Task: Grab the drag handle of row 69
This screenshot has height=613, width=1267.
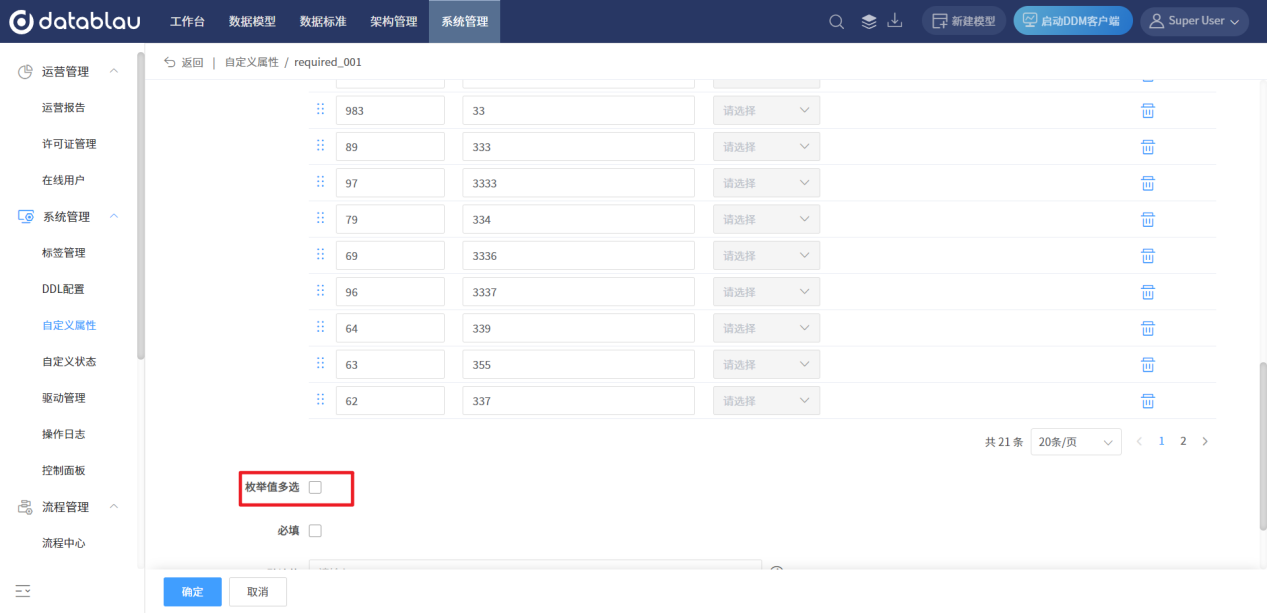Action: [321, 255]
